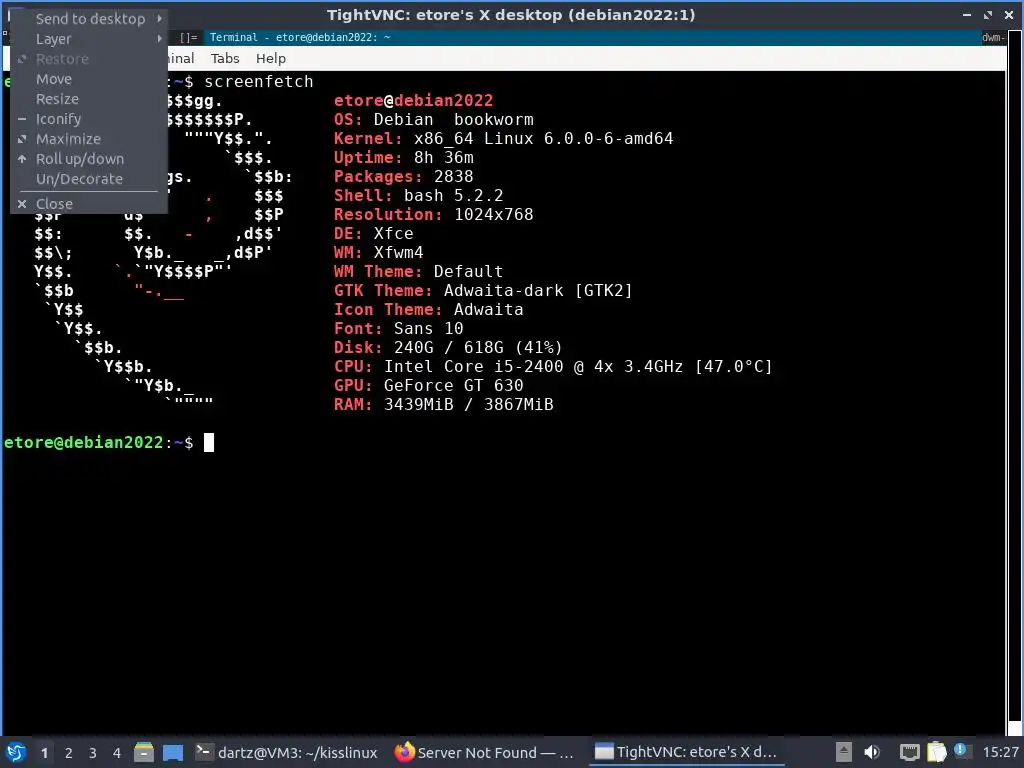Select Iconify in the window menu
The height and width of the screenshot is (768, 1024).
click(x=89, y=120)
